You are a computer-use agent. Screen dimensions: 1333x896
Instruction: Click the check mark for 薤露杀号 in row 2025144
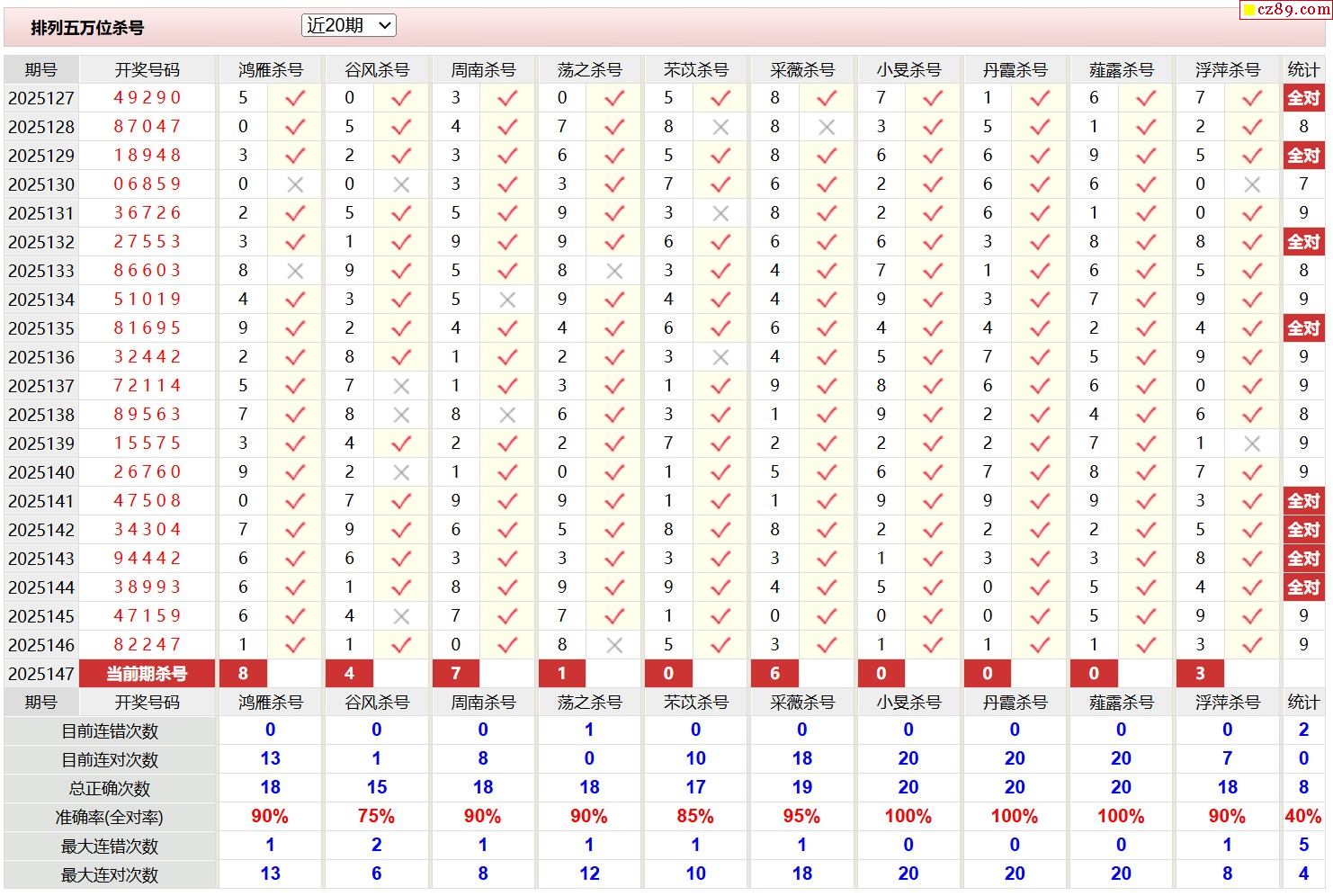1146,587
